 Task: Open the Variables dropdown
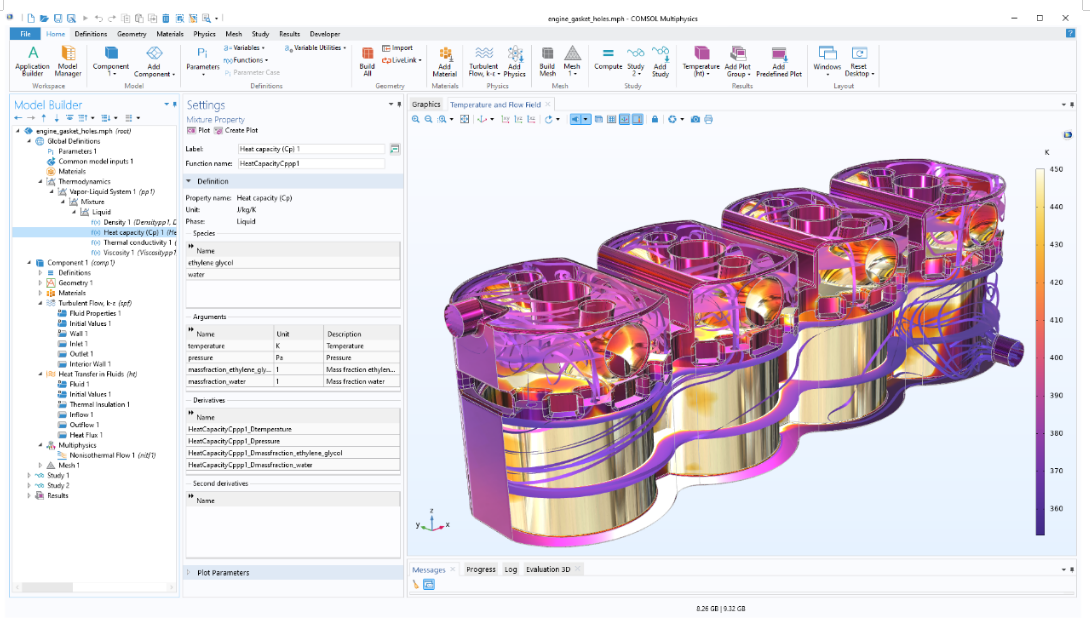click(x=244, y=48)
